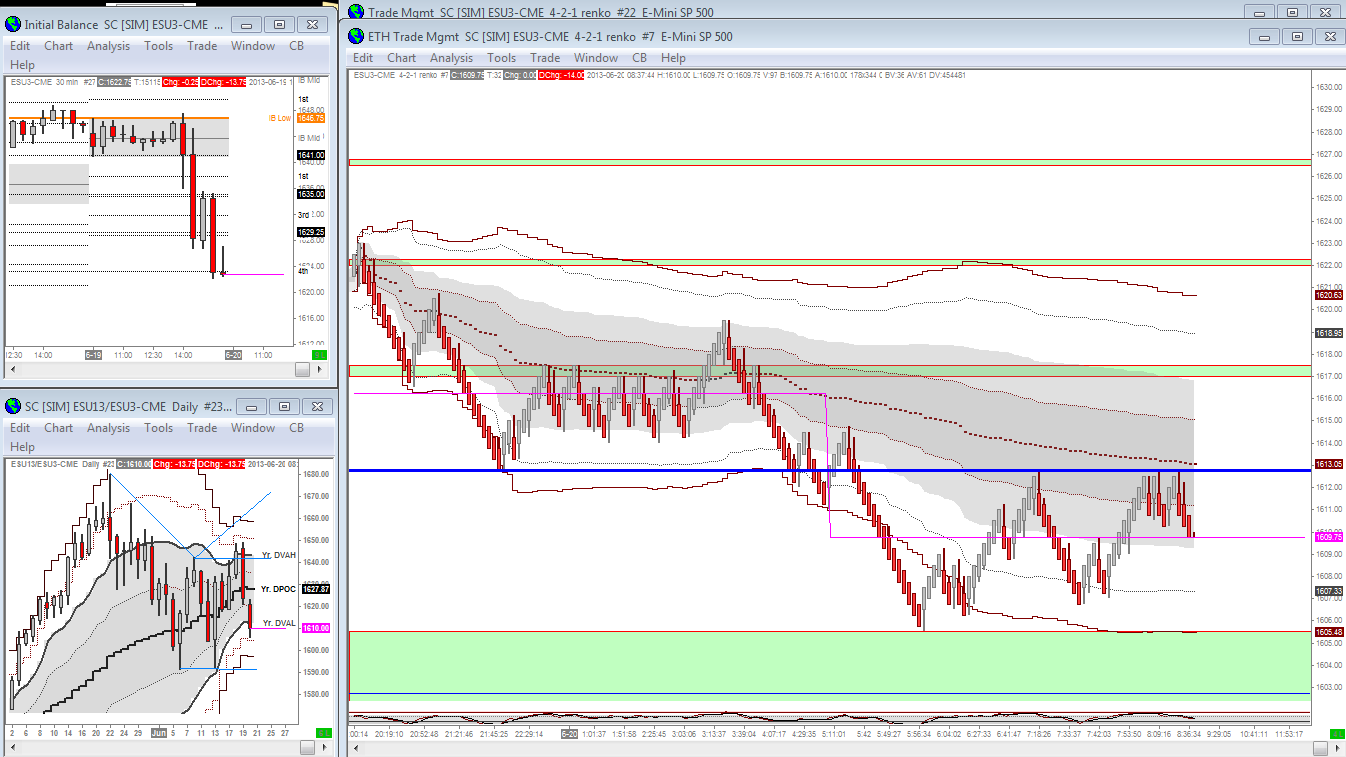Image resolution: width=1346 pixels, height=757 pixels.
Task: Open the CB menu in the ETH Trade Mgmt window
Action: pyautogui.click(x=639, y=58)
